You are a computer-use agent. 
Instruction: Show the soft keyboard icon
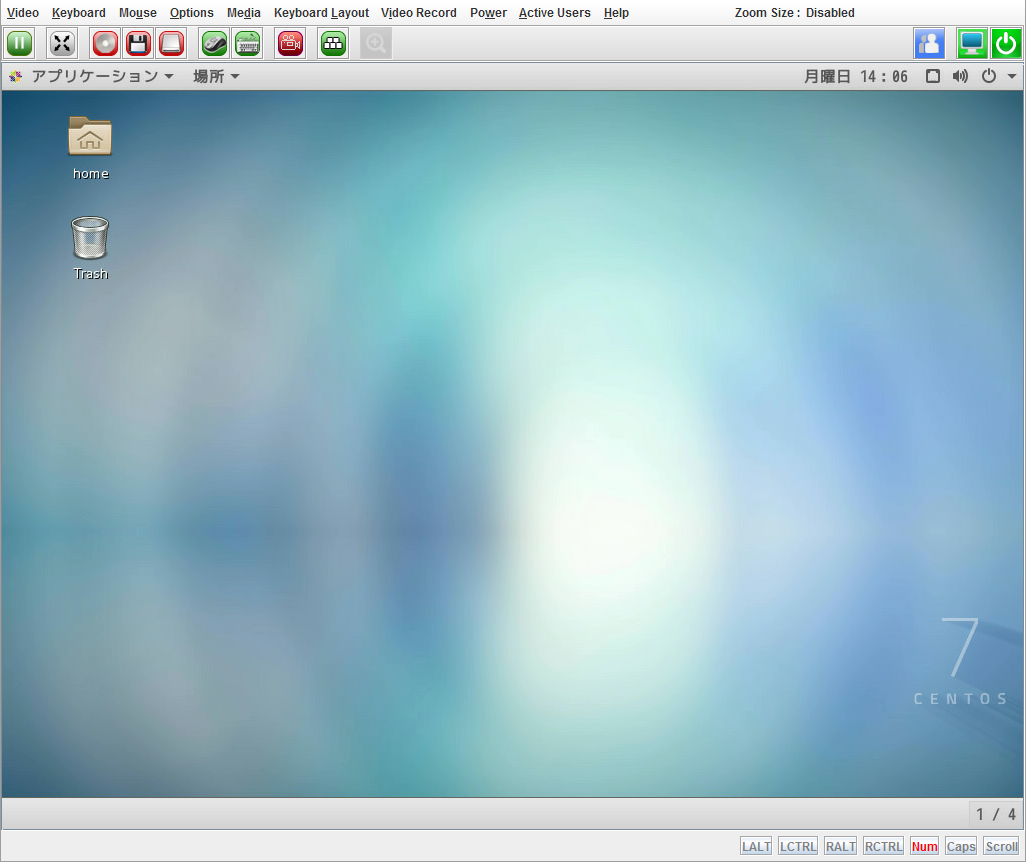[247, 44]
